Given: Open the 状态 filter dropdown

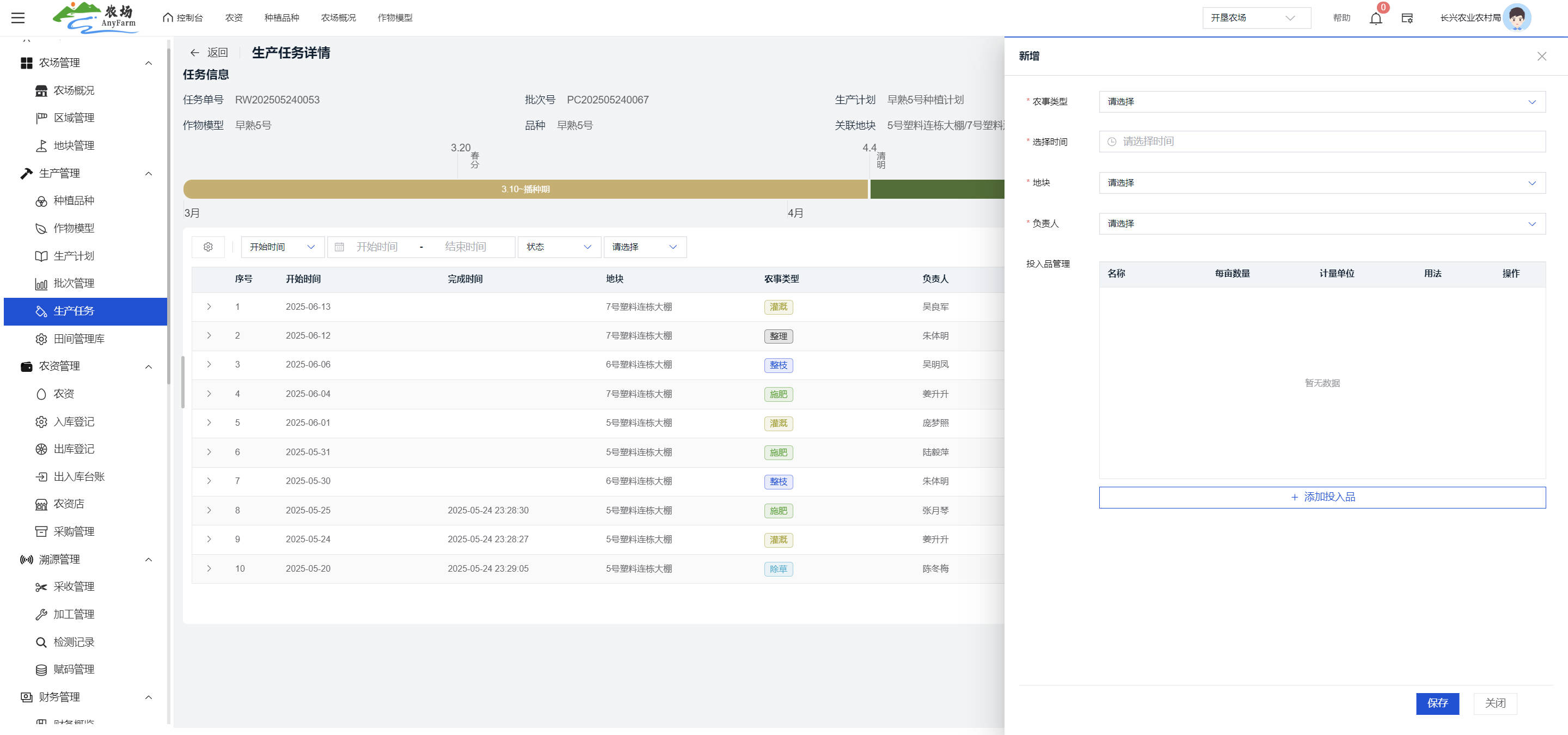Looking at the screenshot, I should tap(559, 247).
